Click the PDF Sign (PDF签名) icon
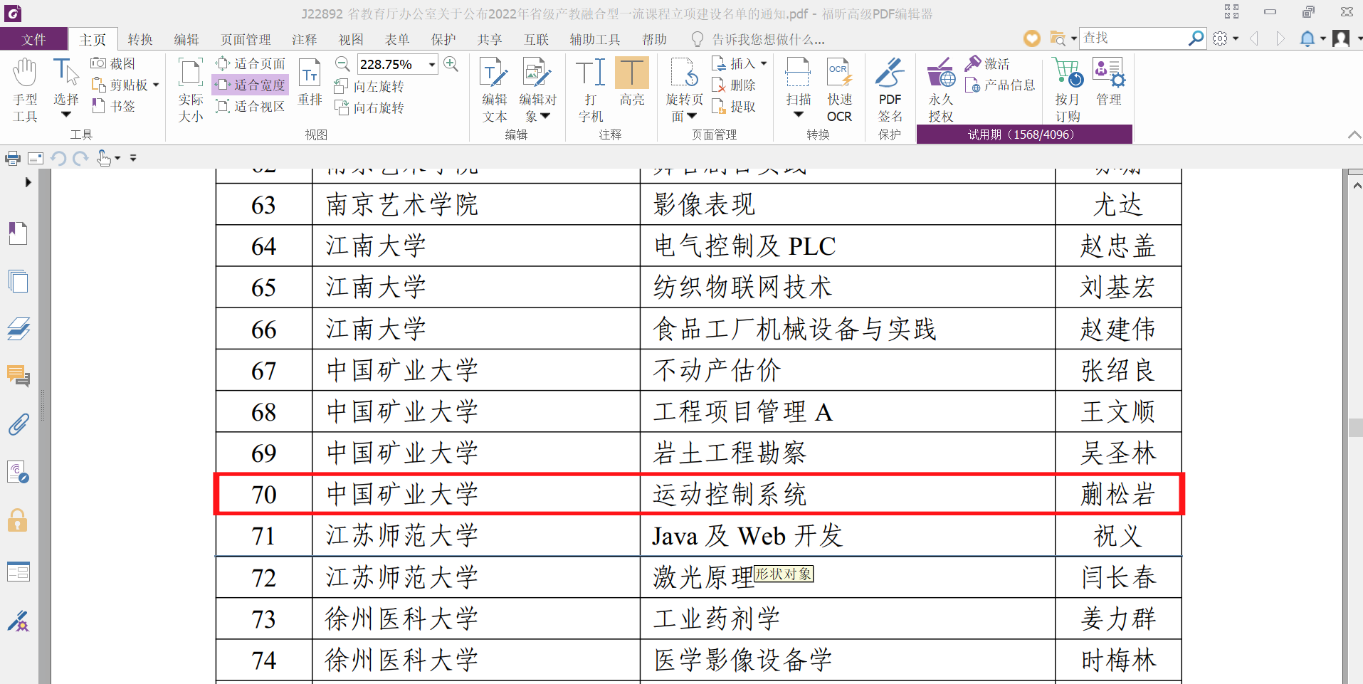 tap(890, 89)
